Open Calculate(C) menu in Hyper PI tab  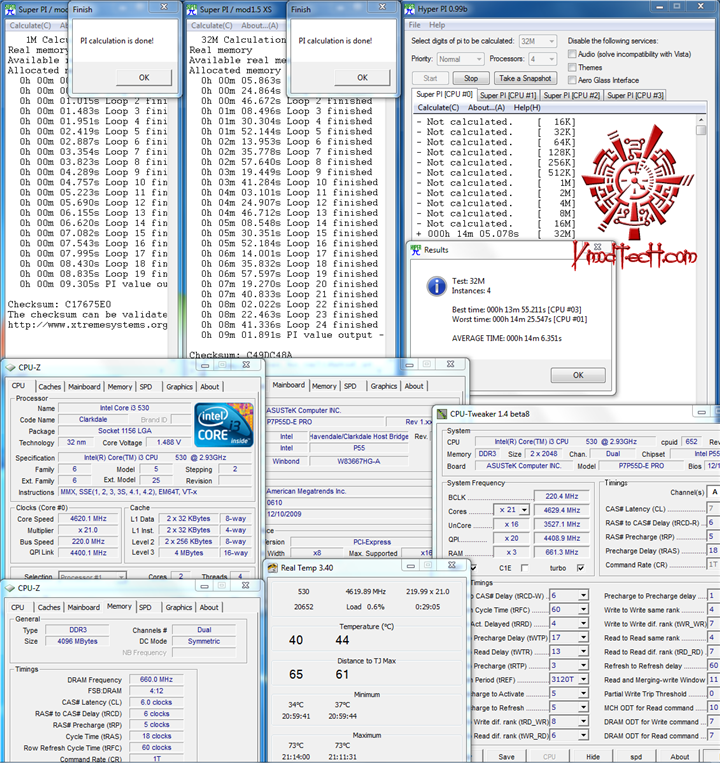438,108
